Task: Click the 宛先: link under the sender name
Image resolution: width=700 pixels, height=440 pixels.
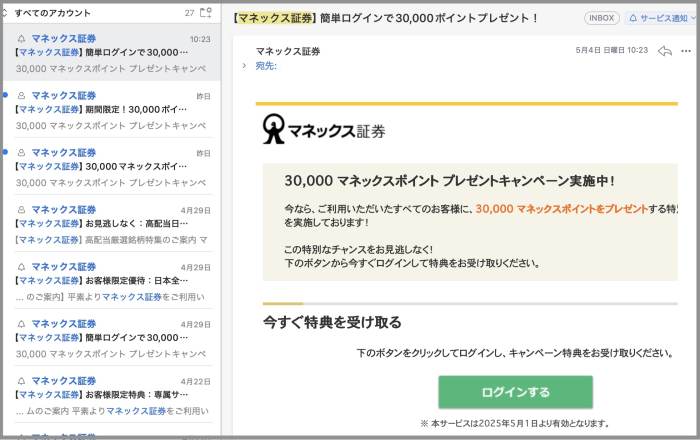Action: click(x=266, y=66)
